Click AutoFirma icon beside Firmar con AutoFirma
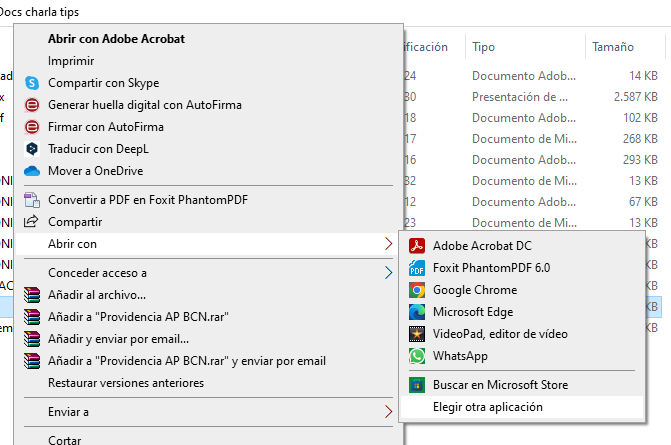Screen dimensions: 671x445 pyautogui.click(x=32, y=127)
